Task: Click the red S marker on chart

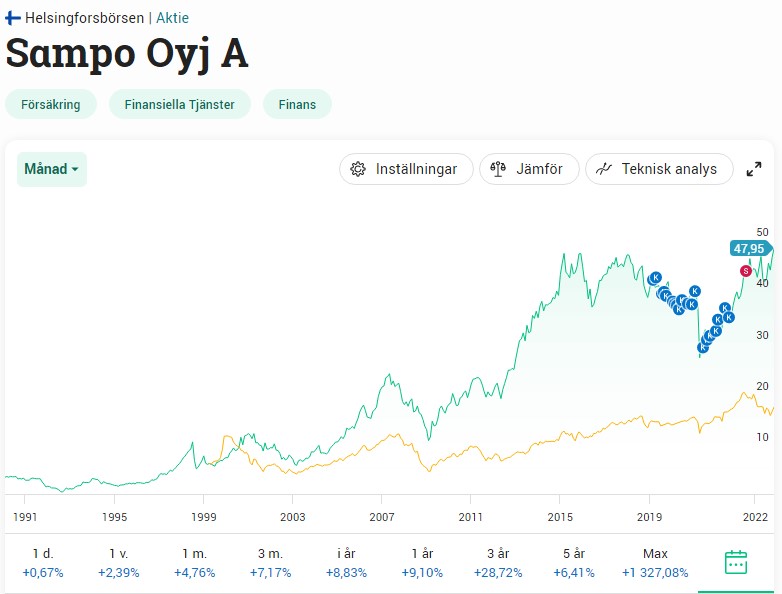Action: tap(745, 271)
